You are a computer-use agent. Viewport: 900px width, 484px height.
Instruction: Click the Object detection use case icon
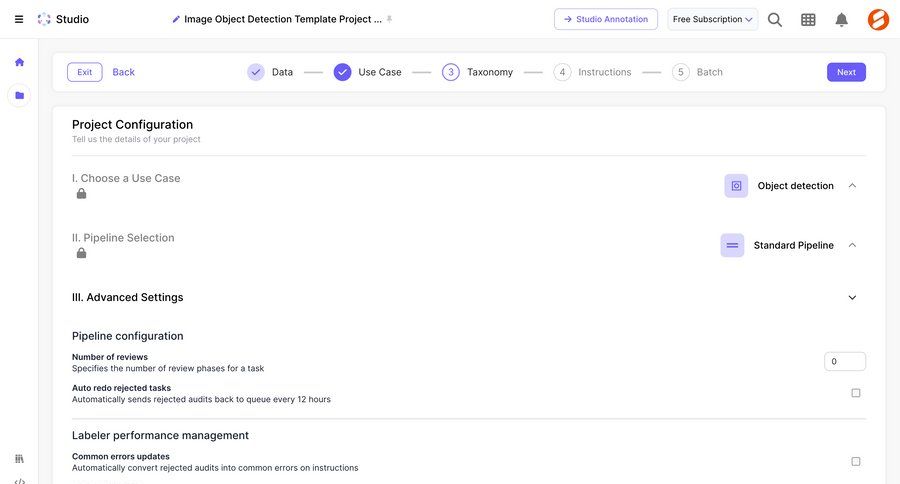point(736,186)
